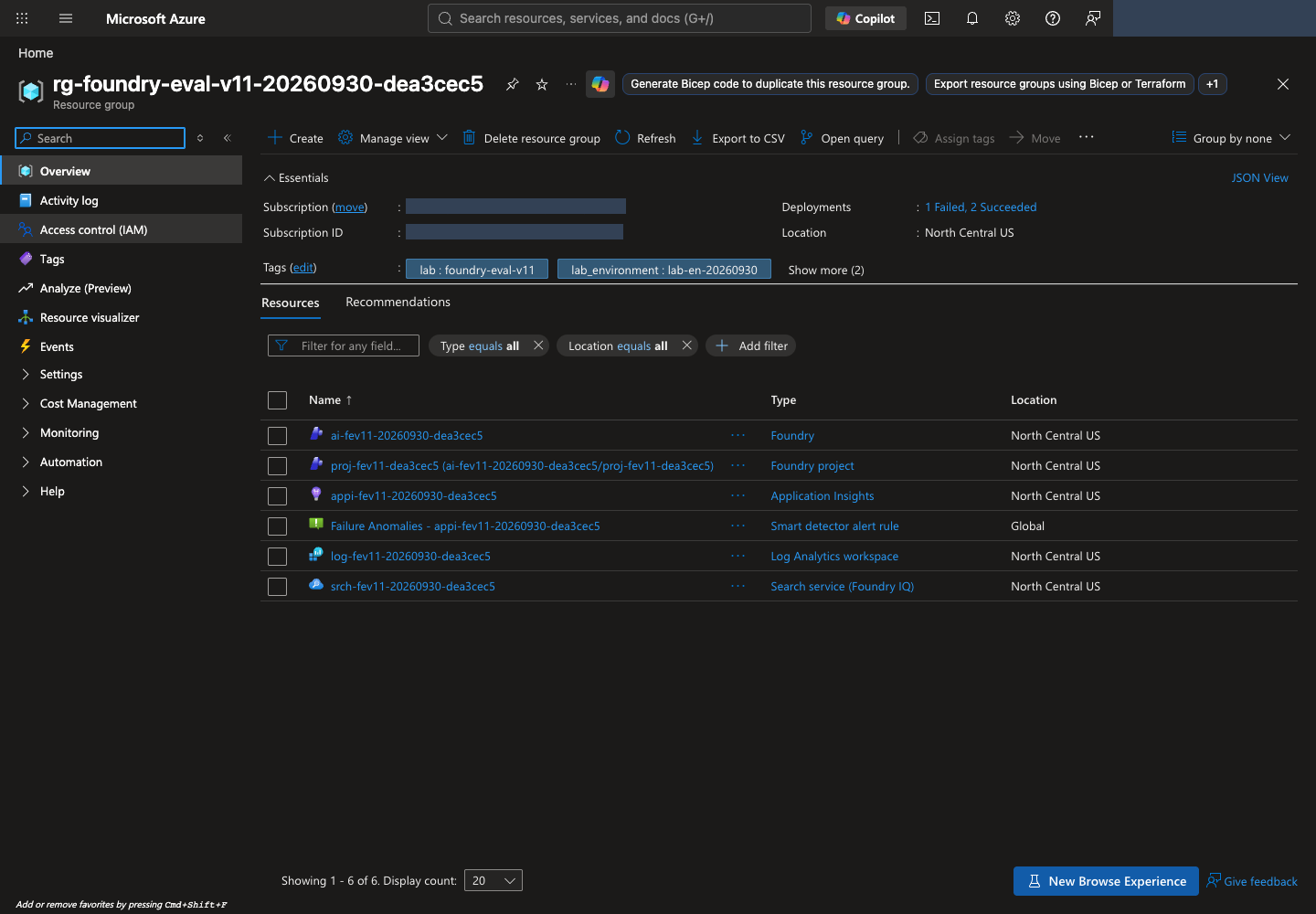This screenshot has width=1316, height=914.
Task: Open the srch-fev11-20260930-dea3cec5 resource
Action: (x=413, y=587)
